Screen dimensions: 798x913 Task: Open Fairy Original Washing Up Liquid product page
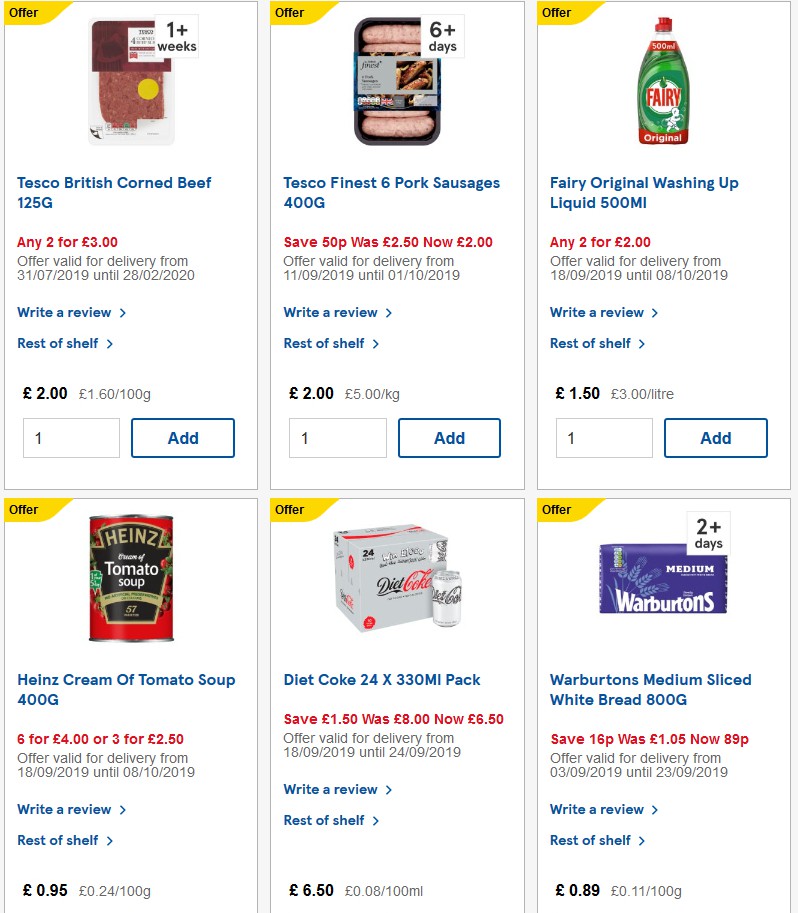tap(644, 192)
